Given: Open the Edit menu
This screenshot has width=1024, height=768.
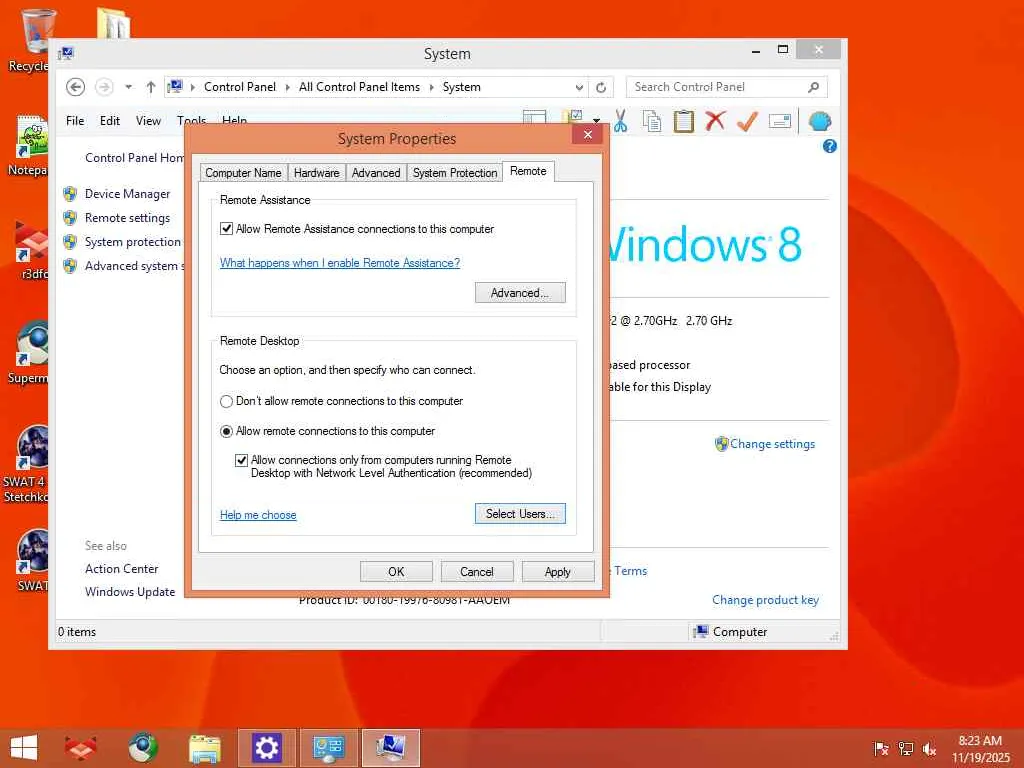Looking at the screenshot, I should (110, 121).
